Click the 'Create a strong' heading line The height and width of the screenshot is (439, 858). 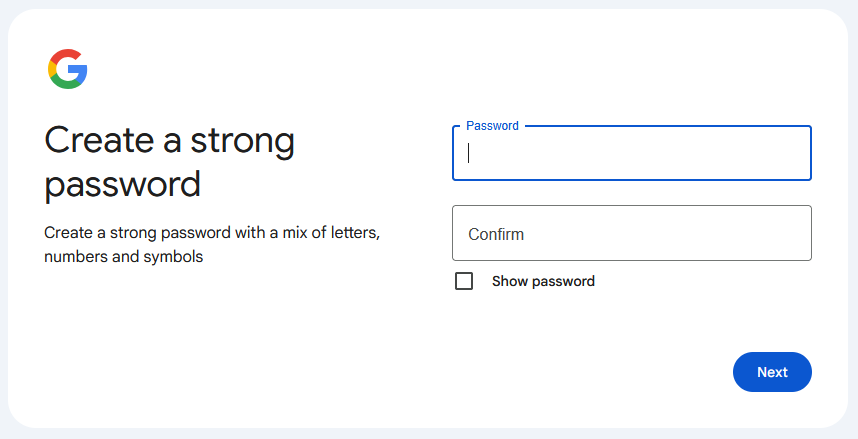[x=170, y=141]
